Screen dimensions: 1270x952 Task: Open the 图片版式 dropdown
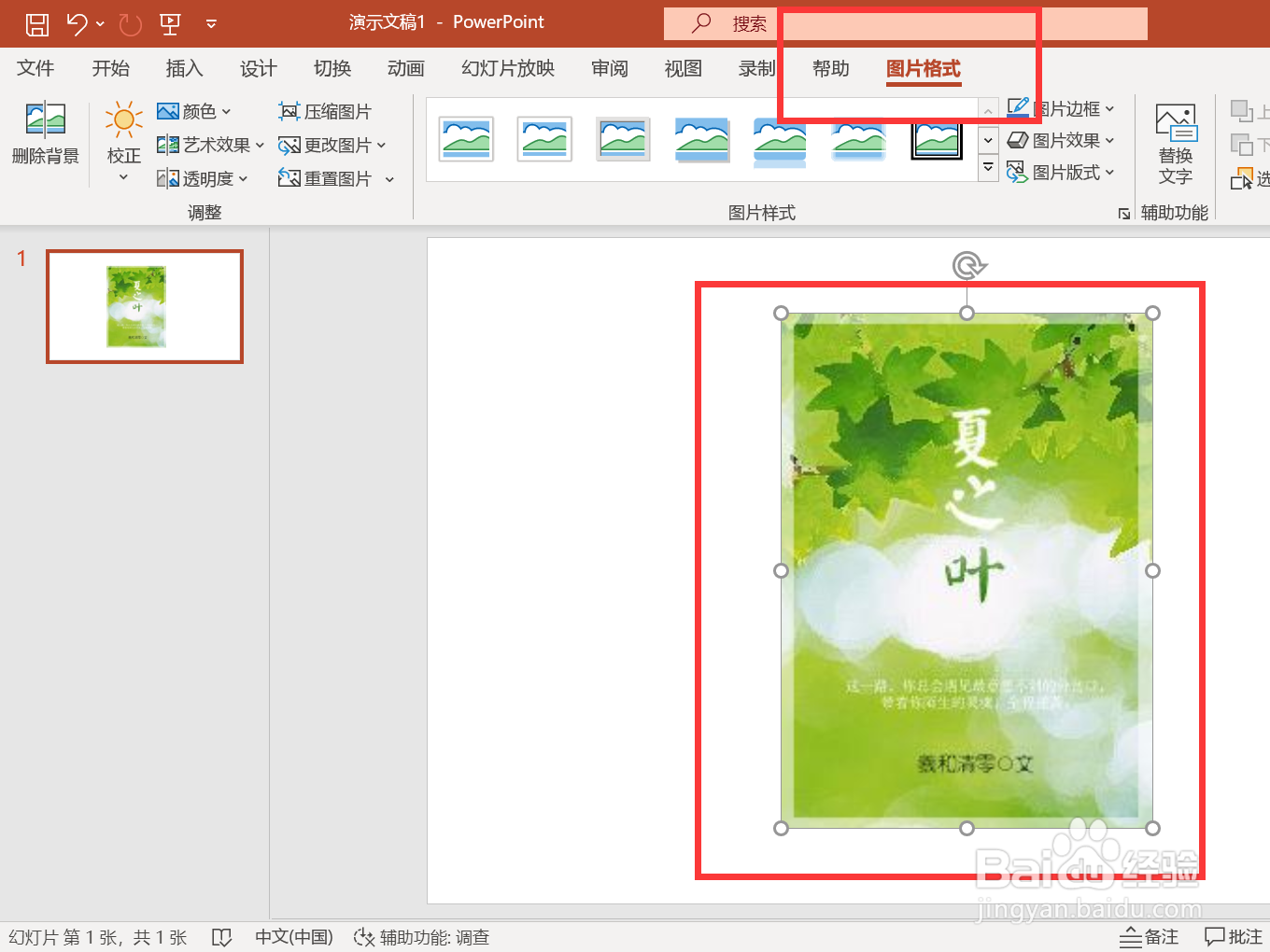1061,173
